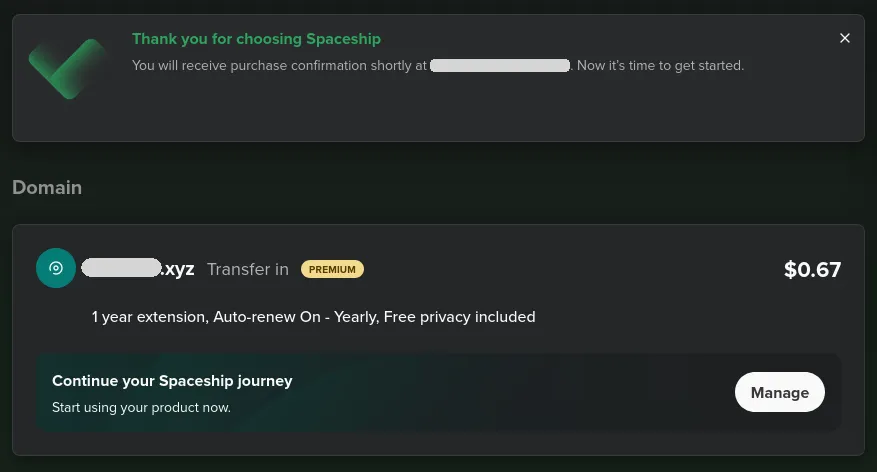Image resolution: width=877 pixels, height=472 pixels.
Task: Click the Domain section heading
Action: pos(47,187)
